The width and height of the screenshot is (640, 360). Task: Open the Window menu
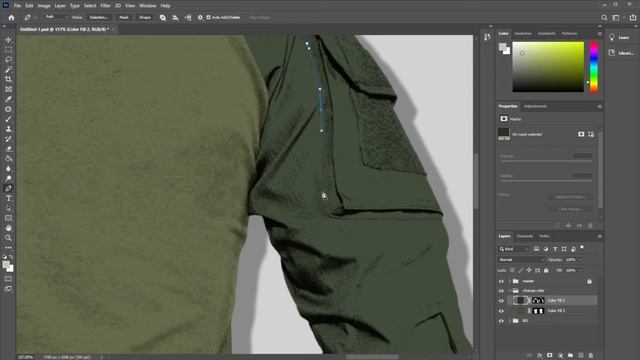(148, 6)
